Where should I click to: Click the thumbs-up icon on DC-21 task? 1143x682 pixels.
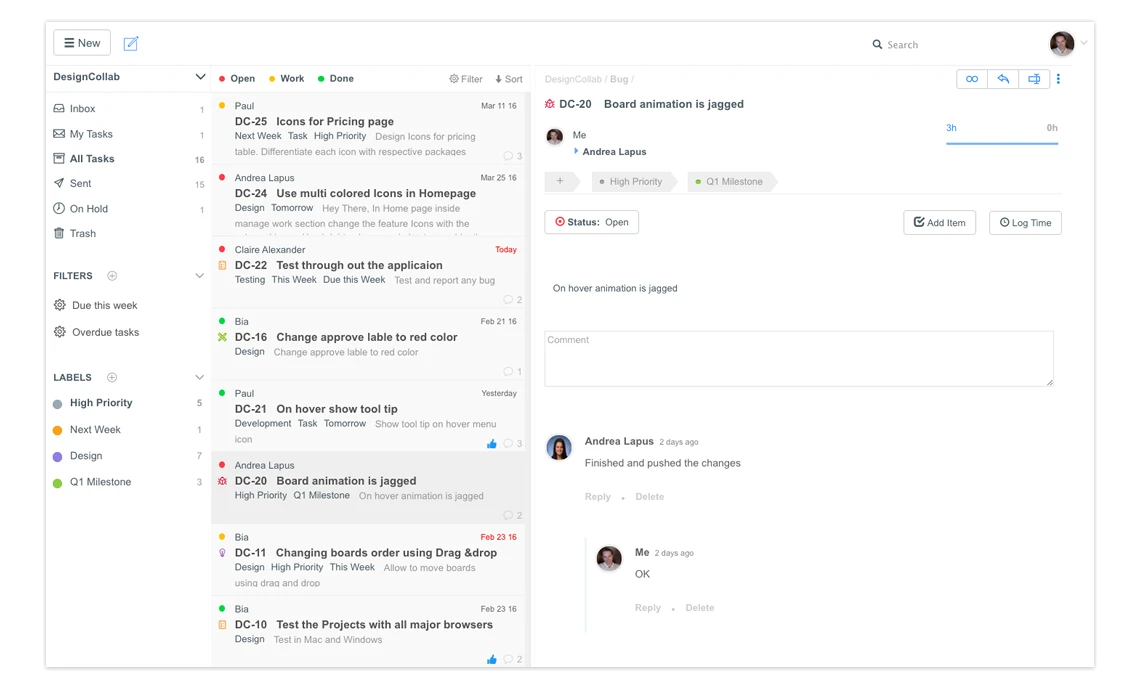point(491,443)
